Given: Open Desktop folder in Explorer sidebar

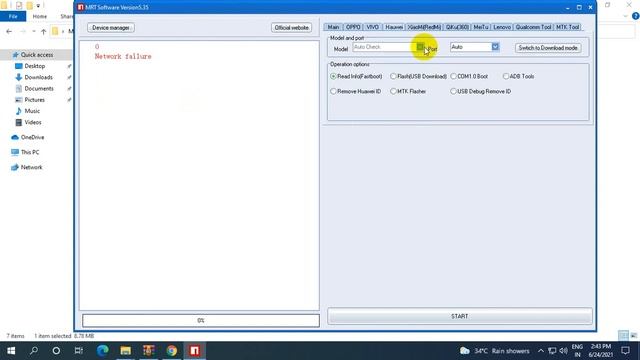Looking at the screenshot, I should [35, 66].
